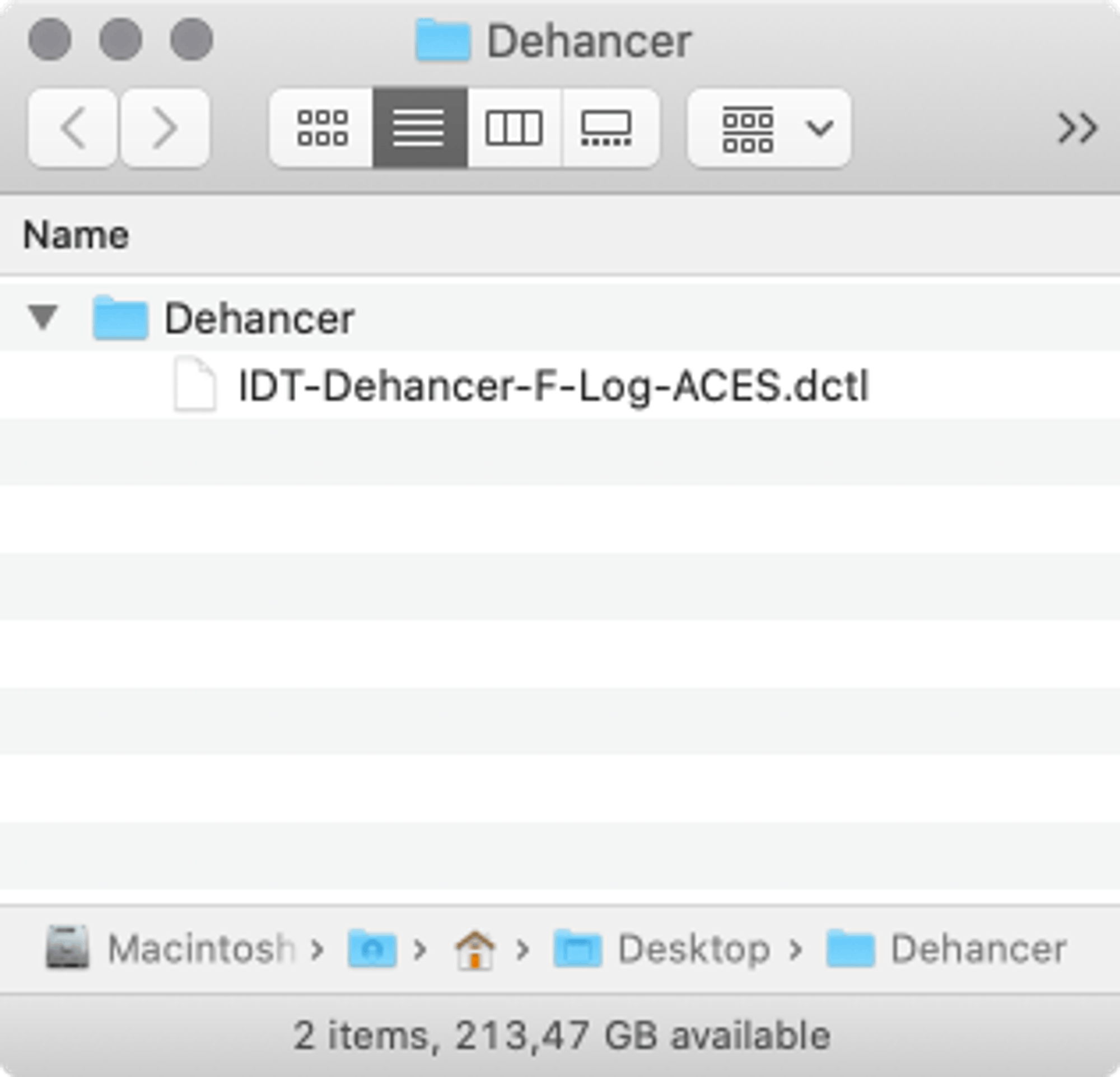Screen dimensions: 1120x1077
Task: Show more toolbar items via double chevron
Action: tap(1077, 128)
